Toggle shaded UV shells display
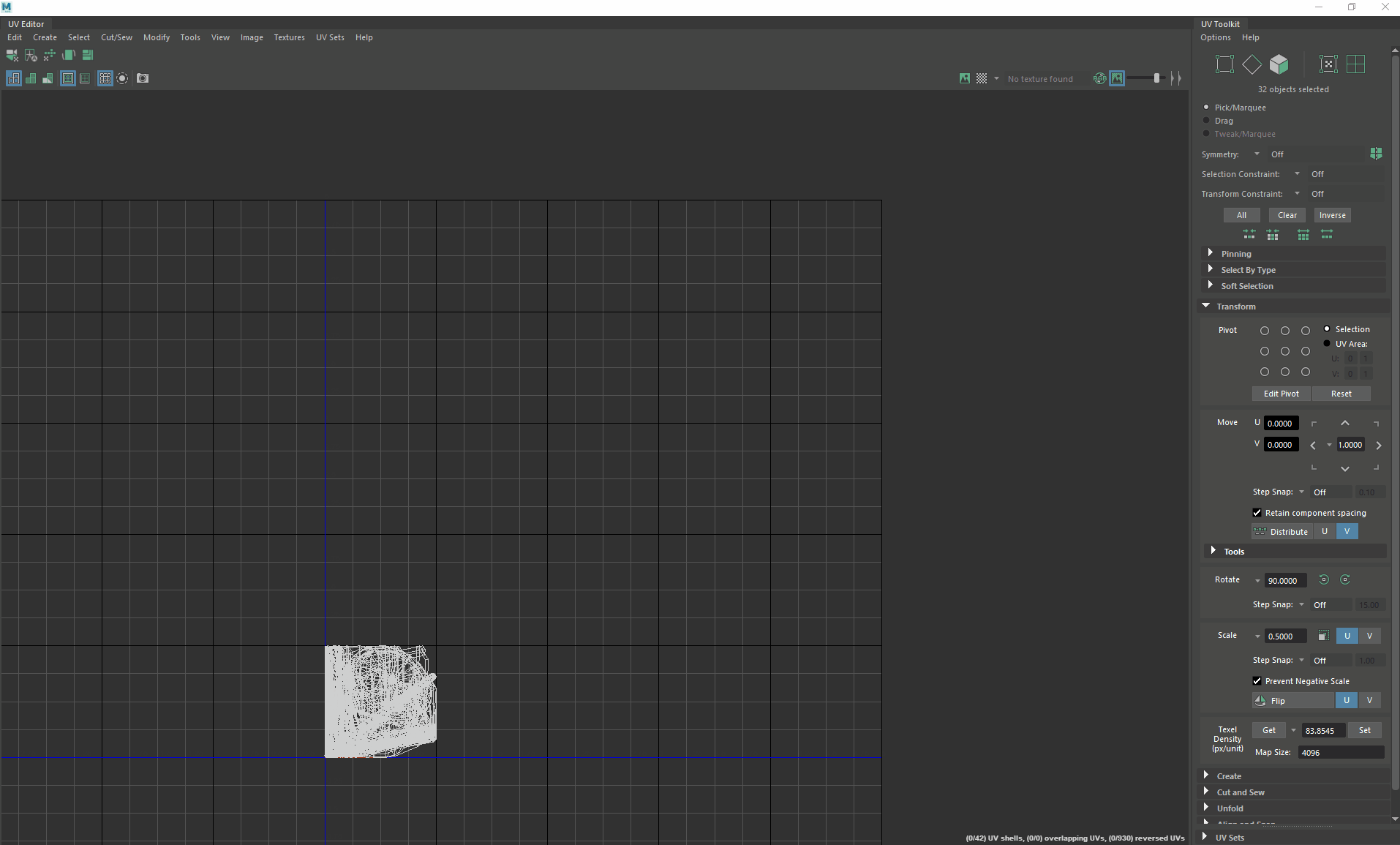Screen dimensions: 1400x845 (31, 78)
